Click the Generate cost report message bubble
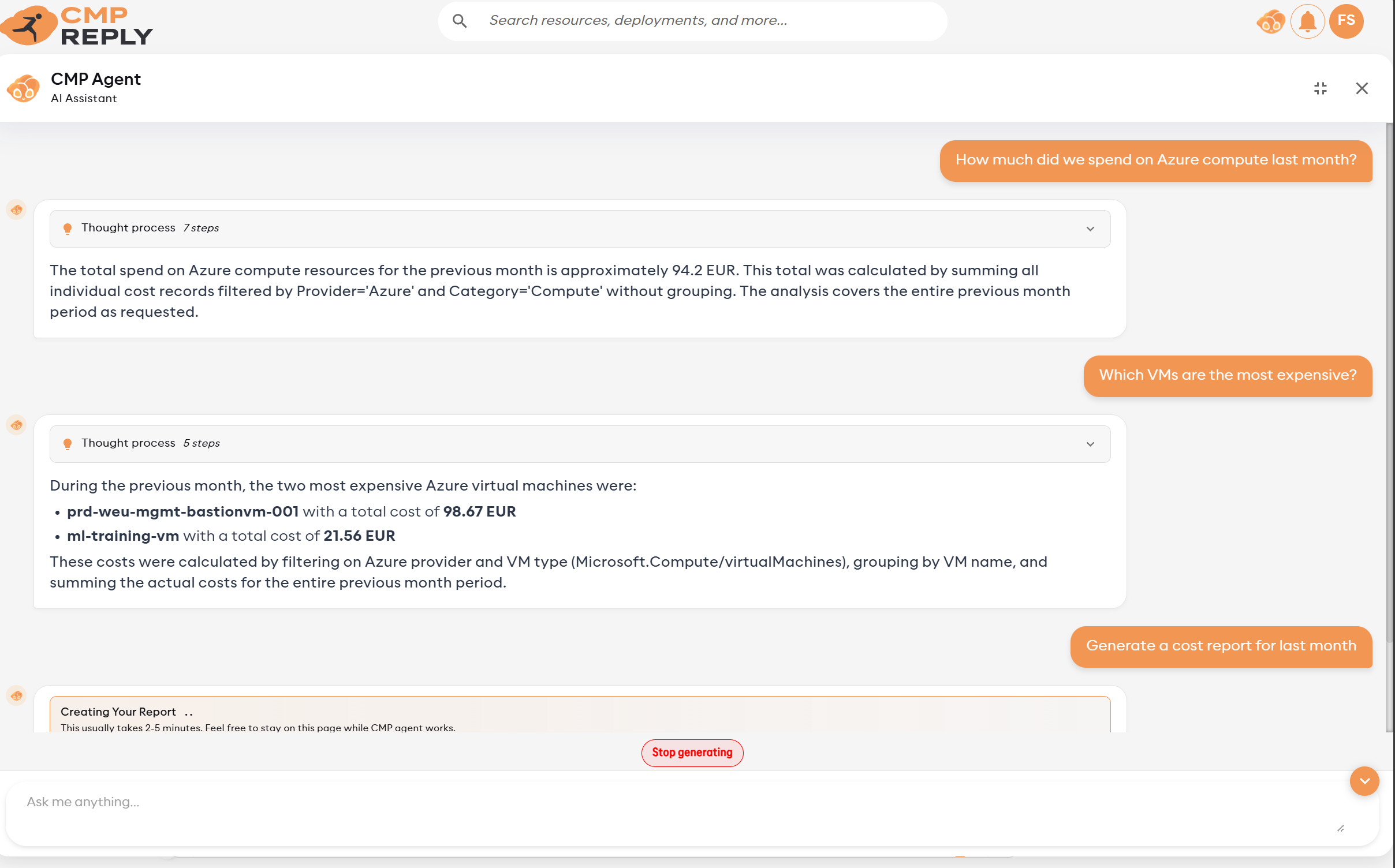1395x868 pixels. pos(1221,646)
